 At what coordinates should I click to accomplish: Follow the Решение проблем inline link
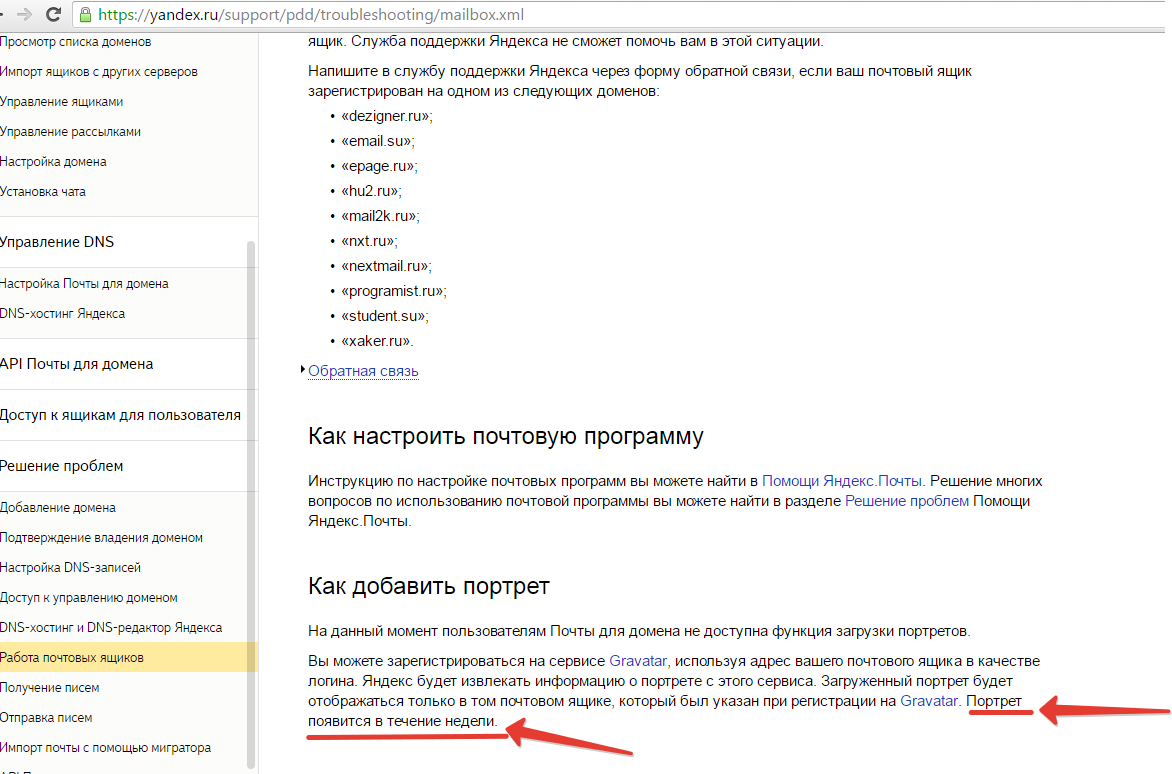click(x=907, y=501)
